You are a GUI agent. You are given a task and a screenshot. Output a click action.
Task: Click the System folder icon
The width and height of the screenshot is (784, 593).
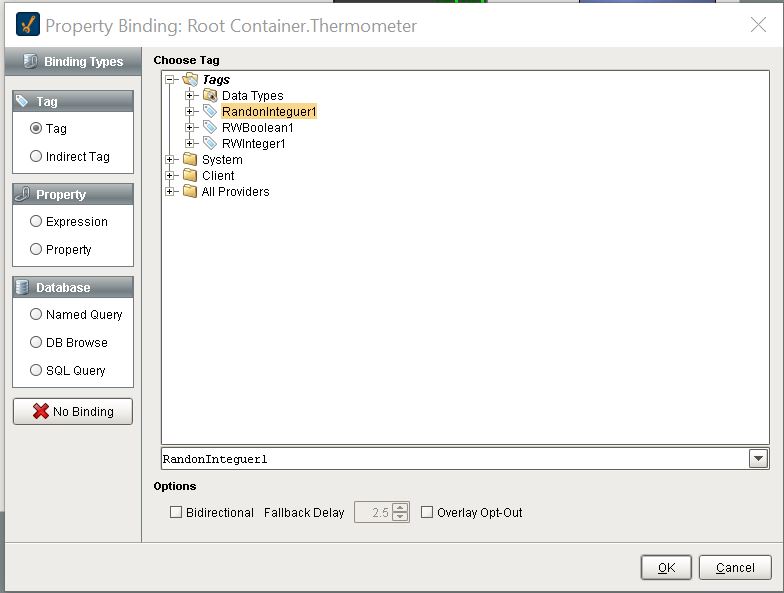pos(190,160)
